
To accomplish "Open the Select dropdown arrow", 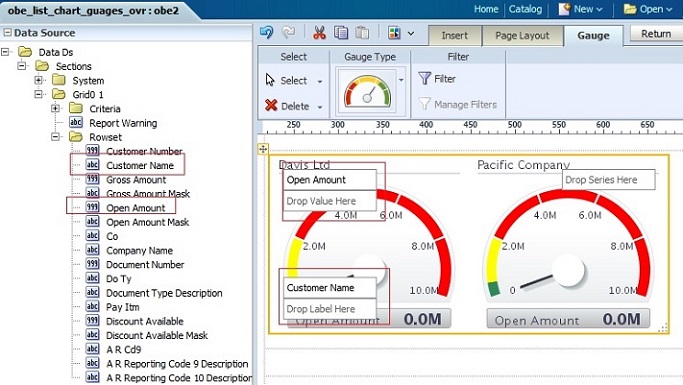I will (x=320, y=81).
